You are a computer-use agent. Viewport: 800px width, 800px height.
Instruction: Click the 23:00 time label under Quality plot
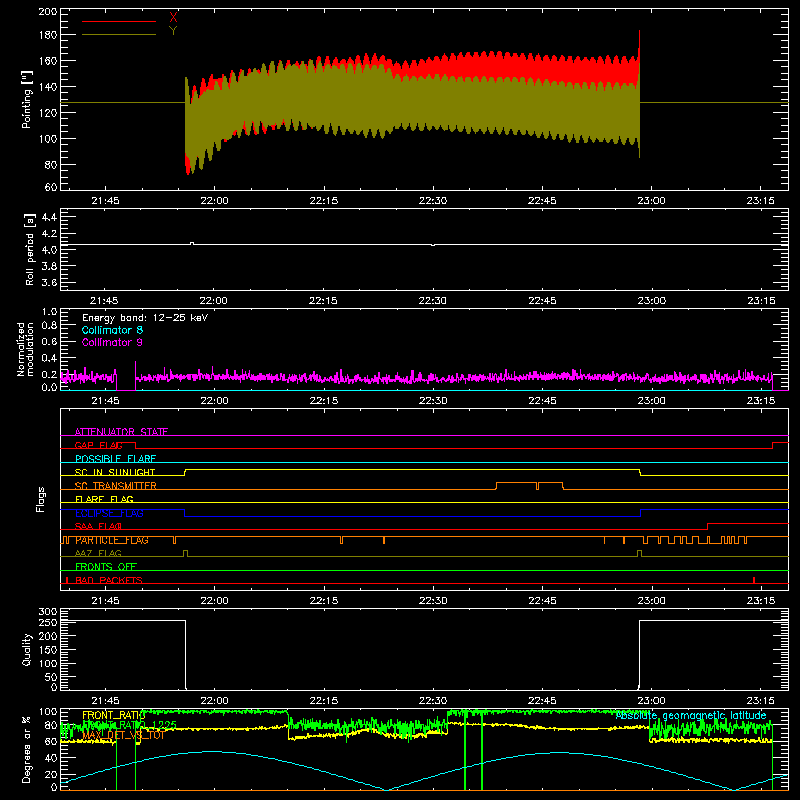pos(652,701)
